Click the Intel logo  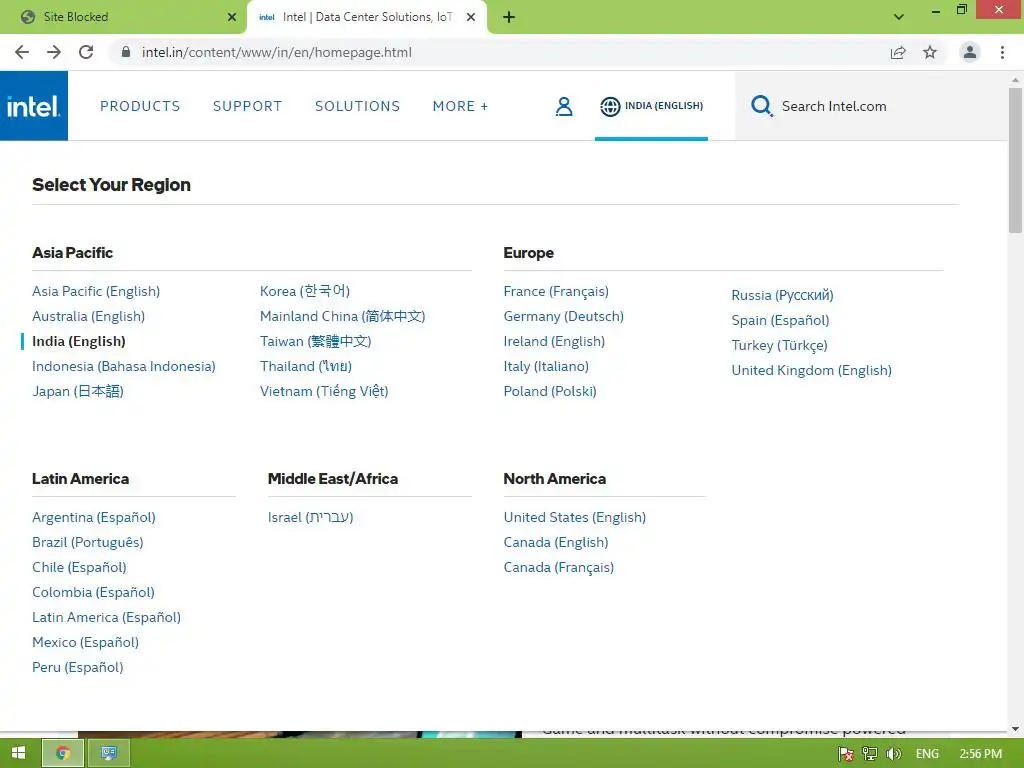[33, 106]
